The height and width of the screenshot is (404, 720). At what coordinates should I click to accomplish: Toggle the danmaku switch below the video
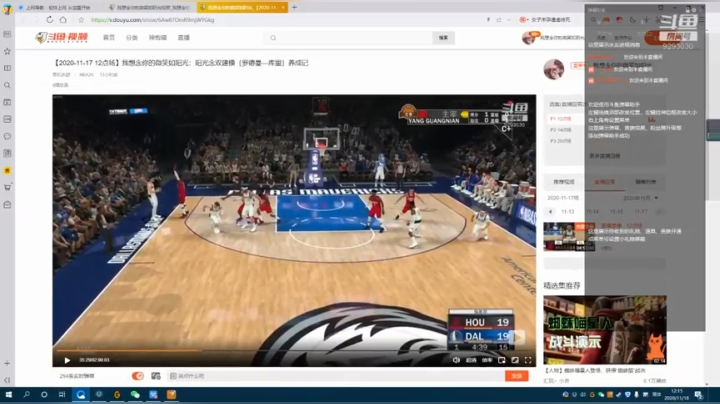pos(137,376)
